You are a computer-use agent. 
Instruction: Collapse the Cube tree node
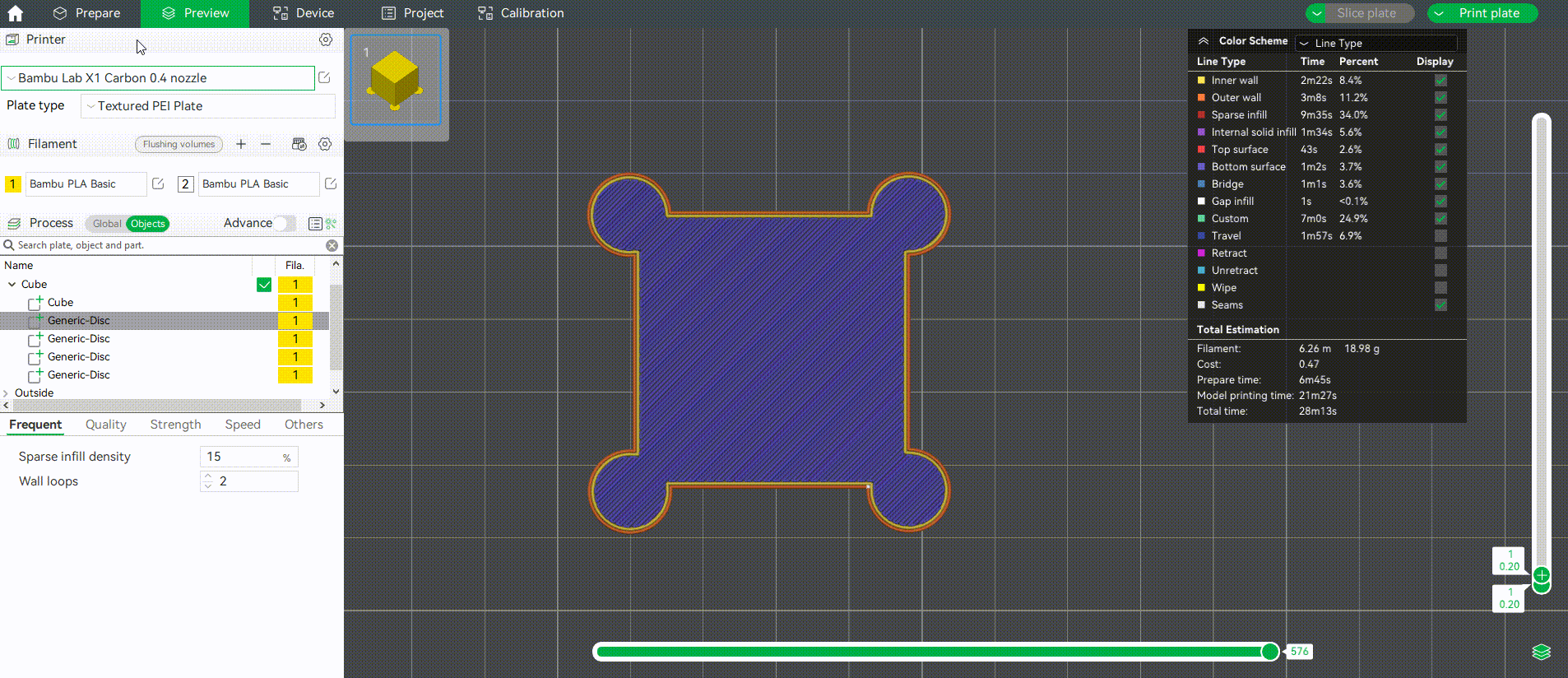[12, 284]
